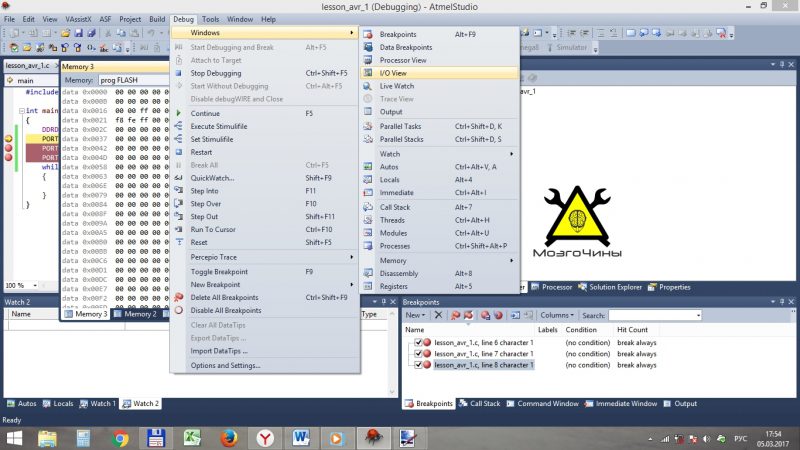
Task: Click the Disassembly window icon
Action: click(368, 273)
